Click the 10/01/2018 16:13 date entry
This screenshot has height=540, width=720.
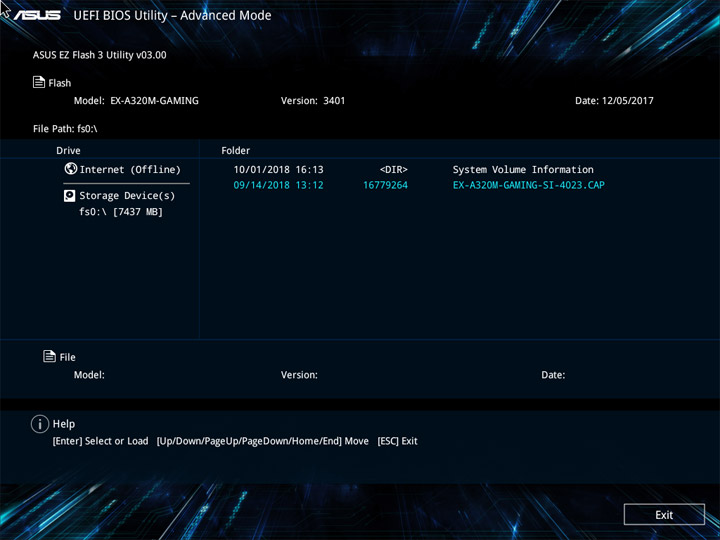click(x=278, y=169)
